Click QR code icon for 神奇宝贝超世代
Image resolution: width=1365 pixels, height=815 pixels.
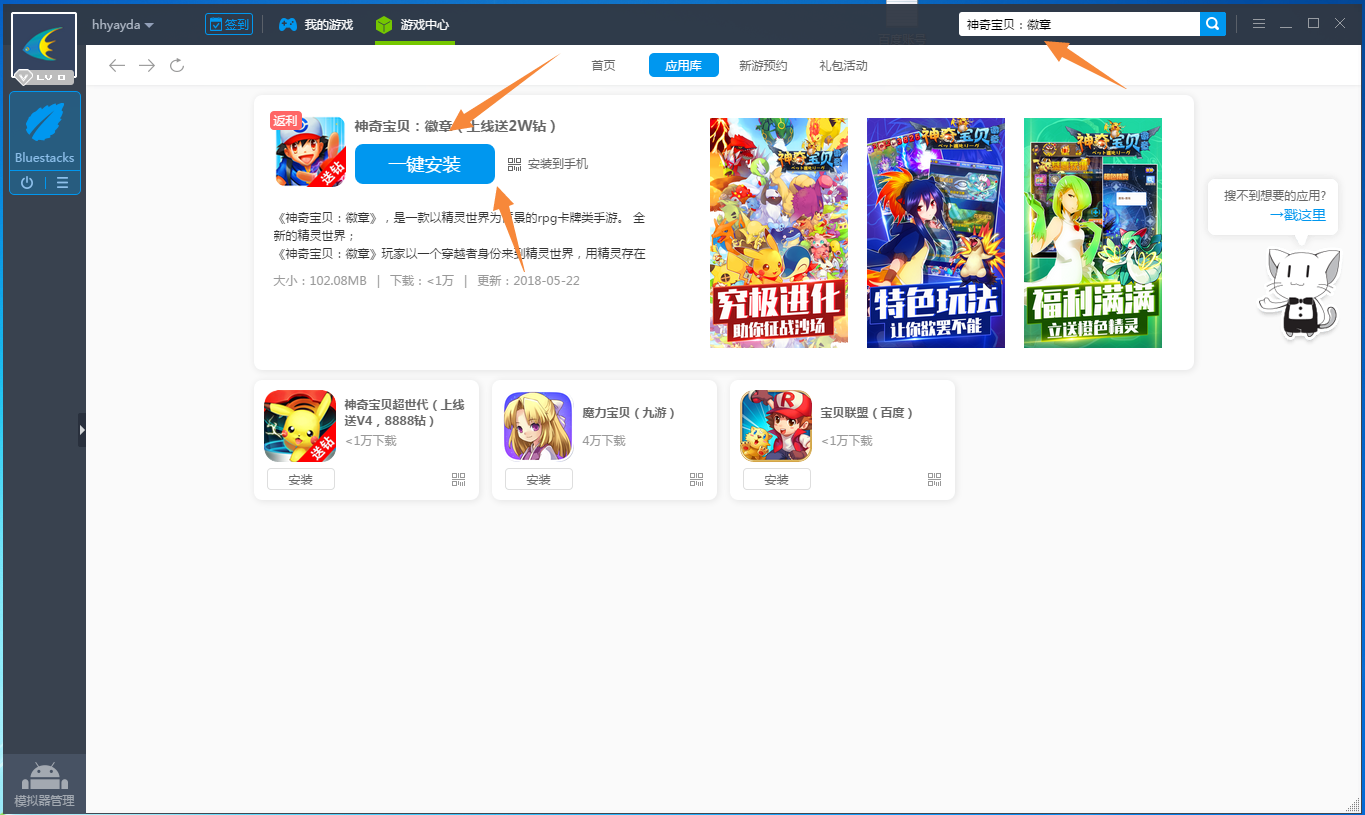[459, 480]
